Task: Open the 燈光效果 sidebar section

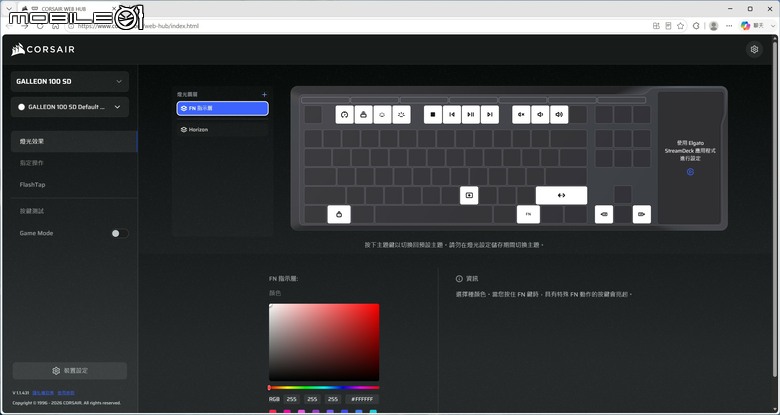Action: click(74, 141)
